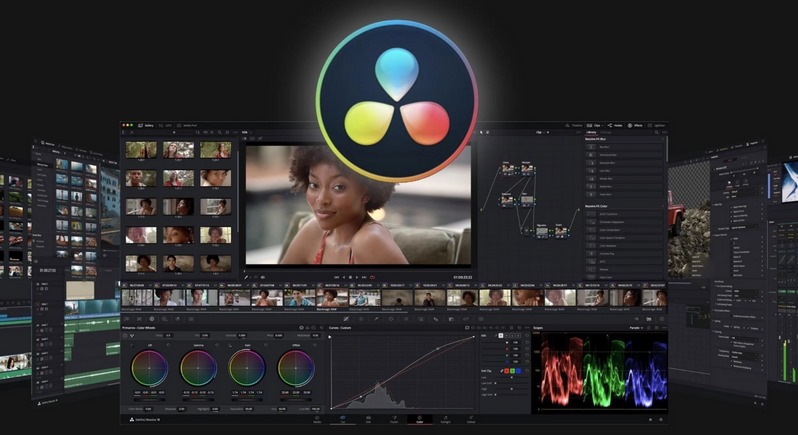Select the highlighted clip in thumbnail strip
Image resolution: width=798 pixels, height=435 pixels.
(332, 298)
